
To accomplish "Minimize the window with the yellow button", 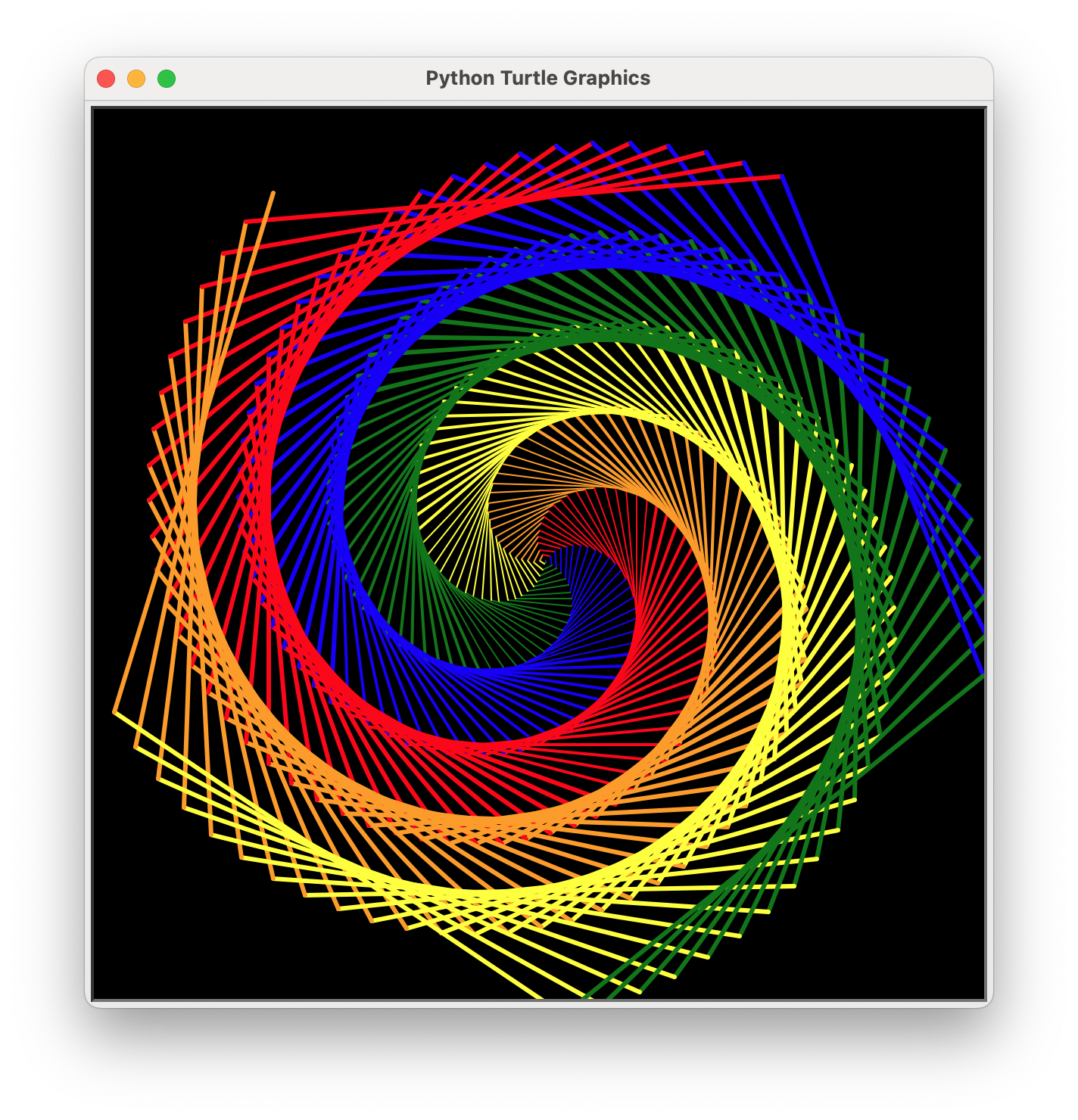I will [x=136, y=79].
